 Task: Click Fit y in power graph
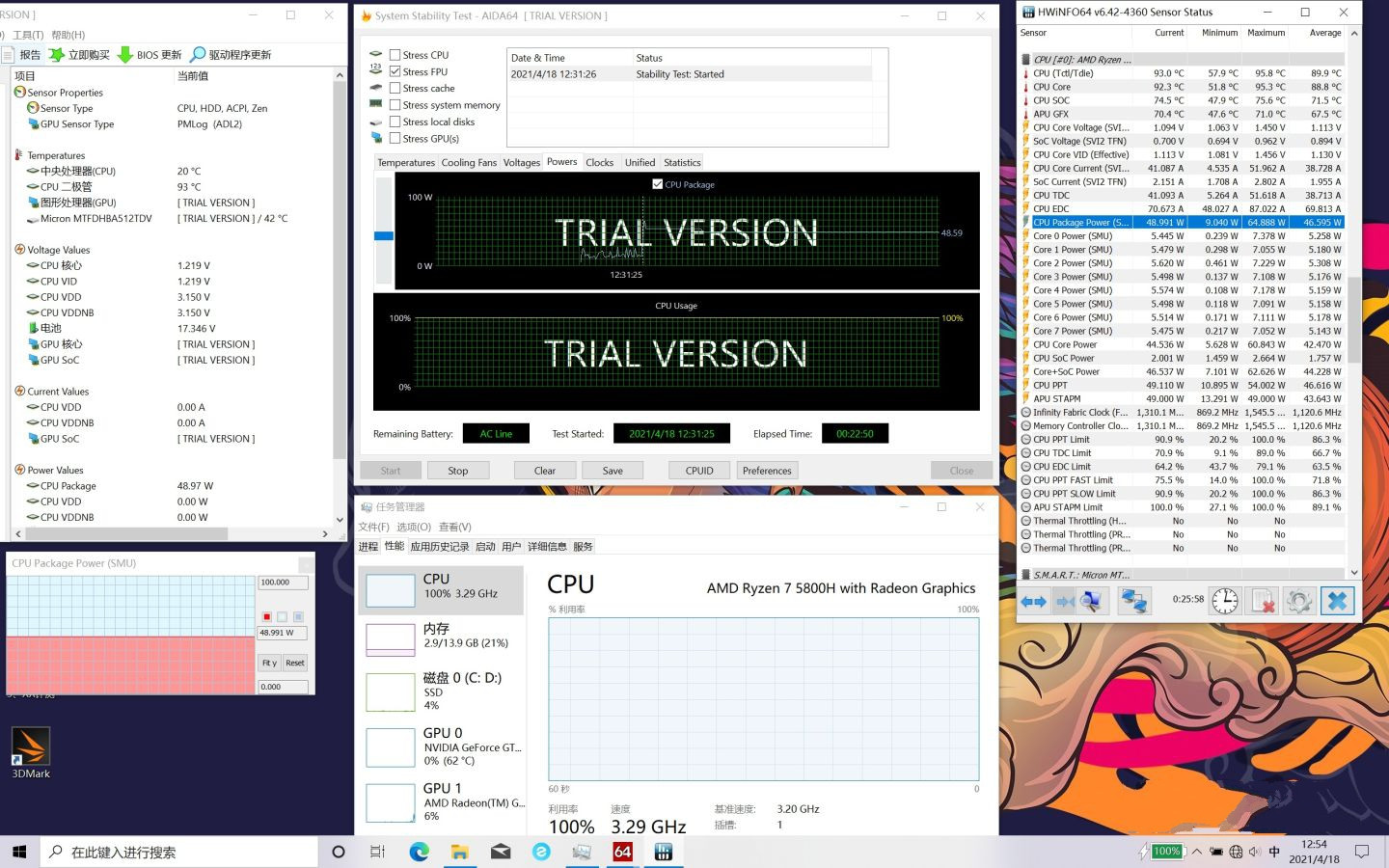point(269,663)
